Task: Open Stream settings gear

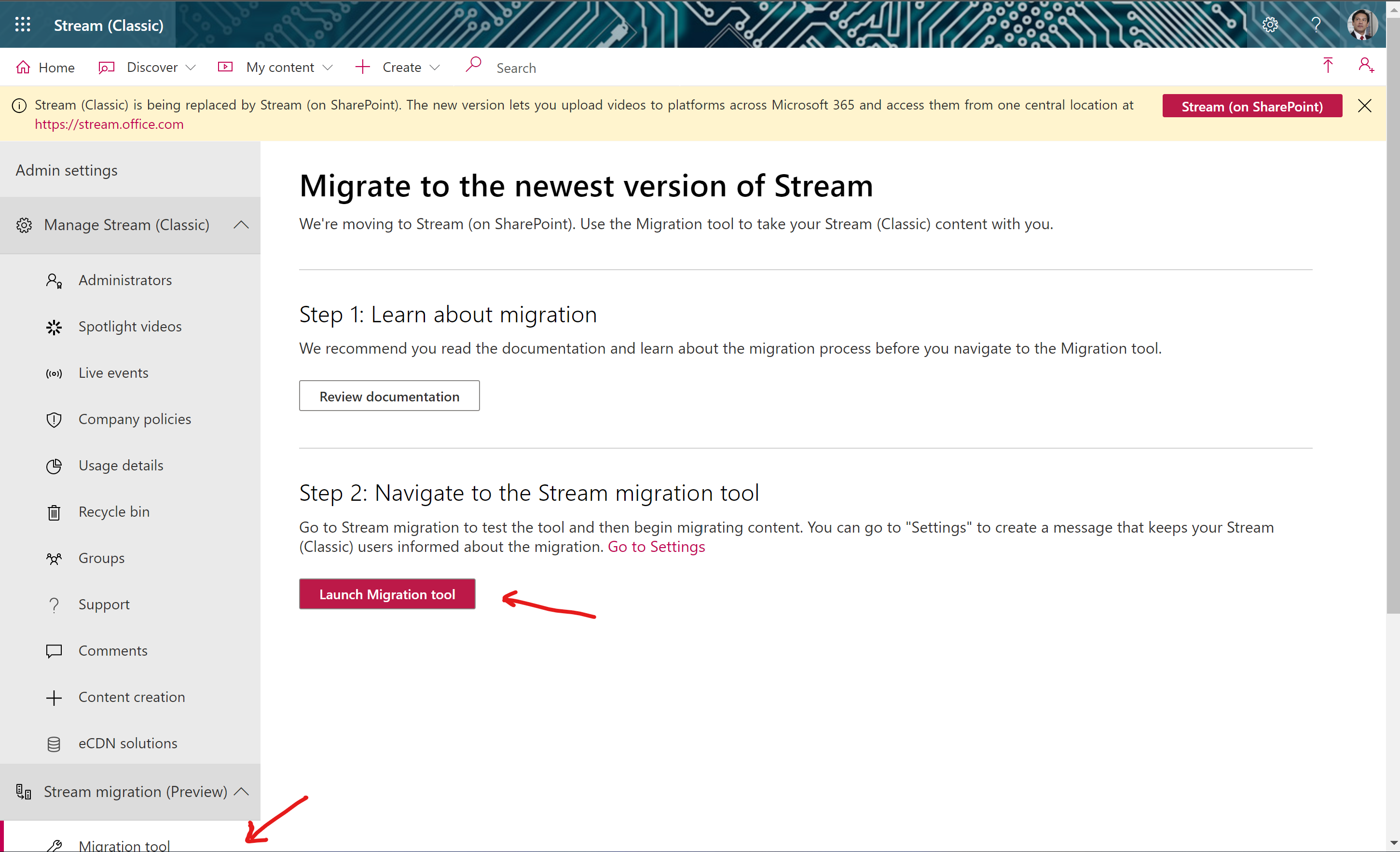Action: pos(1270,25)
